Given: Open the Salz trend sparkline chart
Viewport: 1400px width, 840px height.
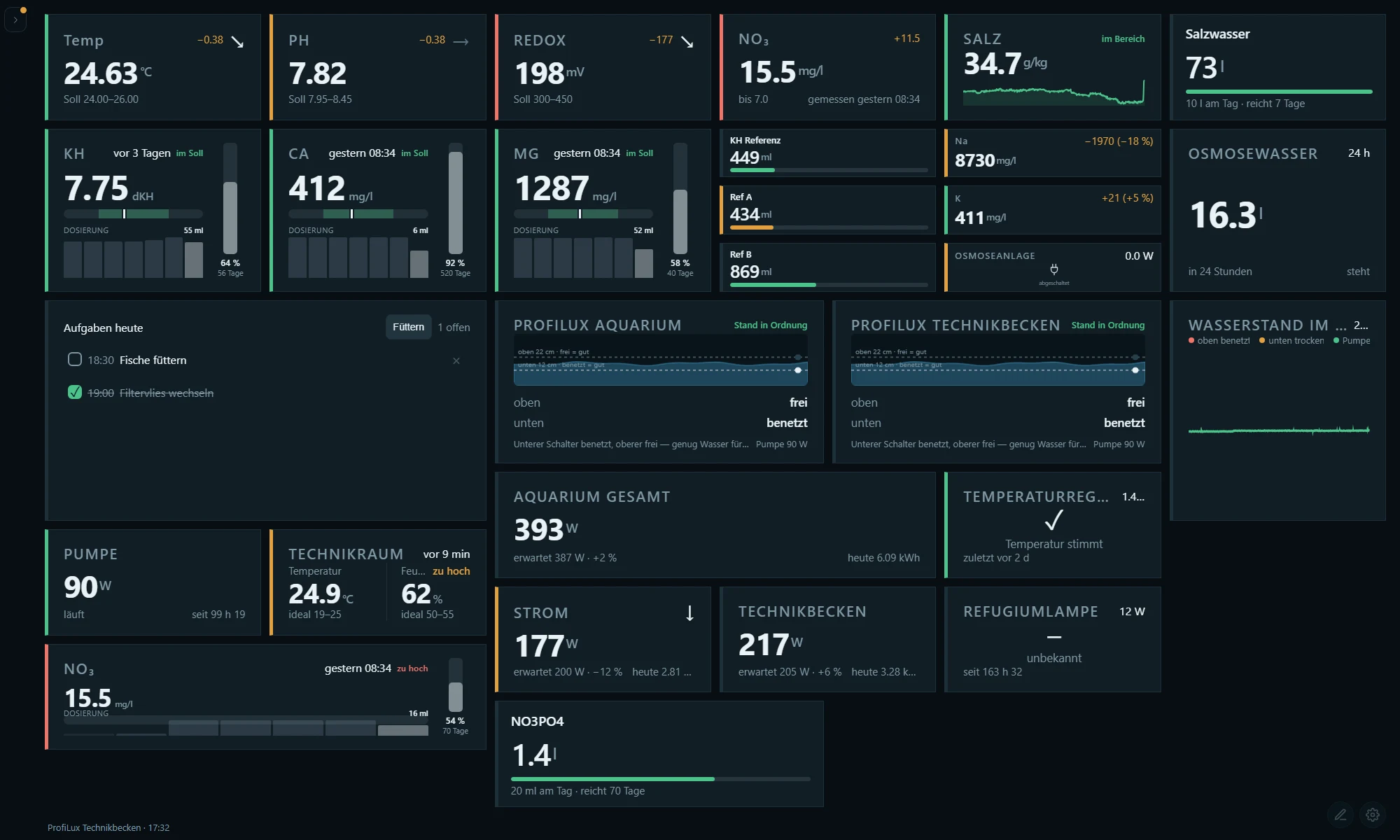Looking at the screenshot, I should [x=1053, y=93].
